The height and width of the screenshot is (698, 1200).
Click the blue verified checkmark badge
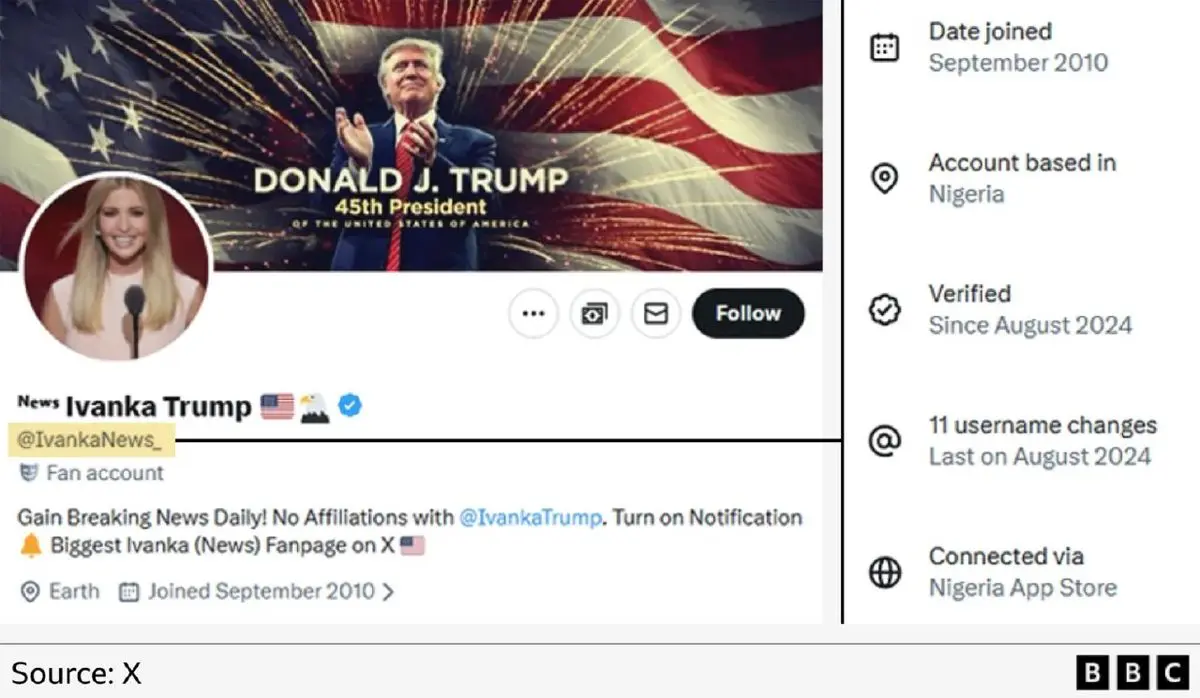(x=350, y=406)
